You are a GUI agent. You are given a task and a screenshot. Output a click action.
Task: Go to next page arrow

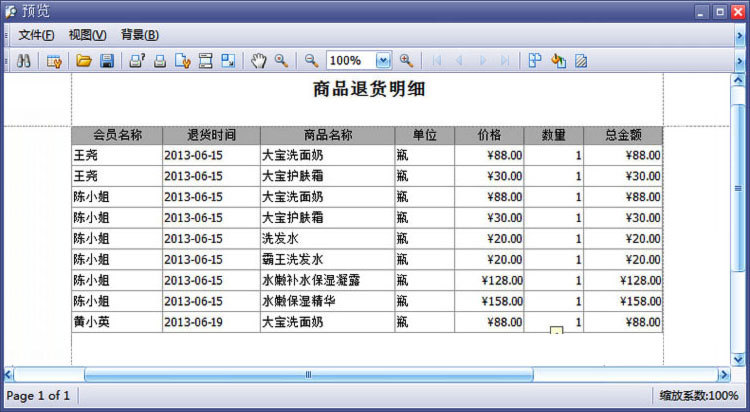[483, 61]
